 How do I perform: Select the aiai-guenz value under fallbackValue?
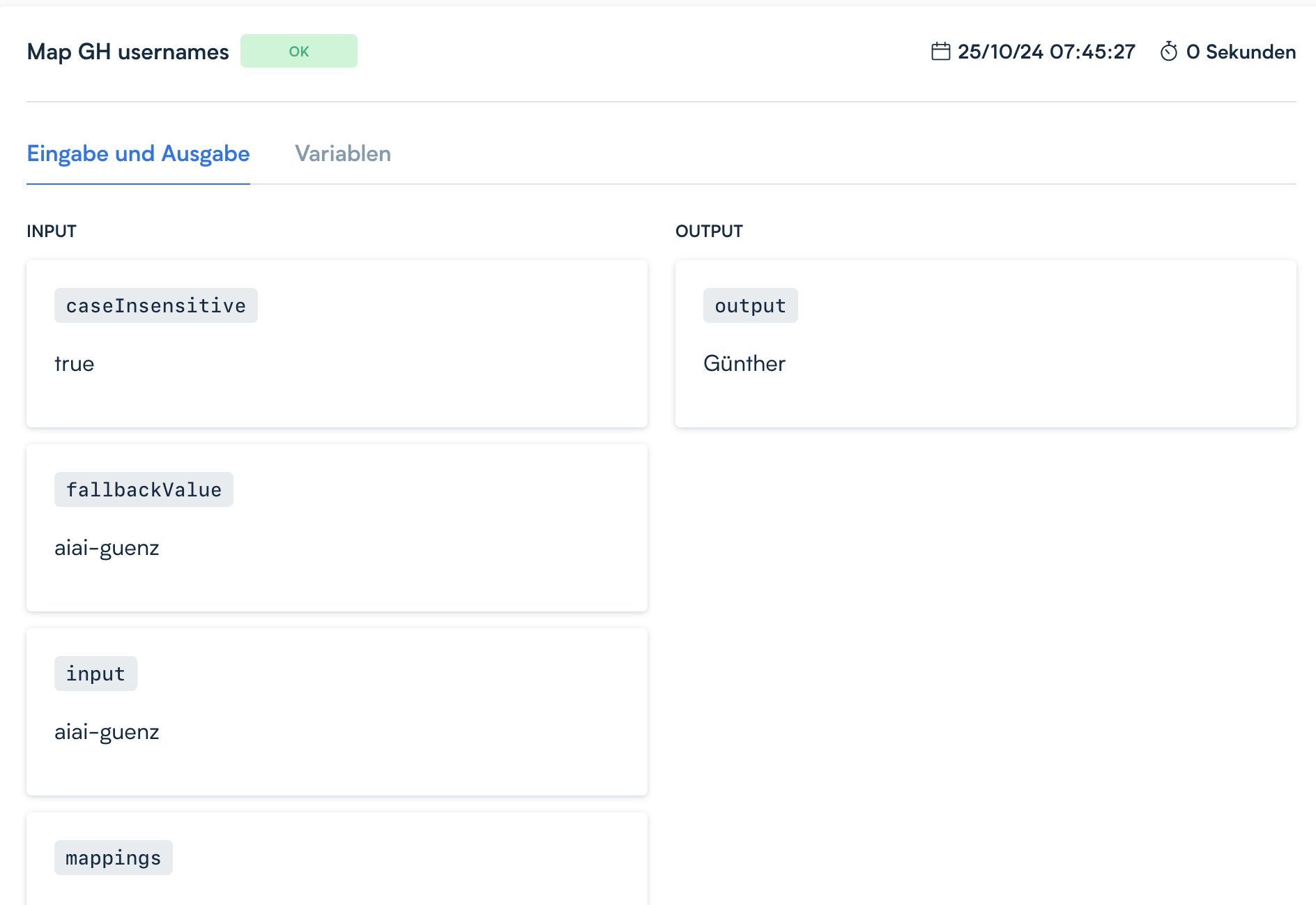tap(107, 548)
